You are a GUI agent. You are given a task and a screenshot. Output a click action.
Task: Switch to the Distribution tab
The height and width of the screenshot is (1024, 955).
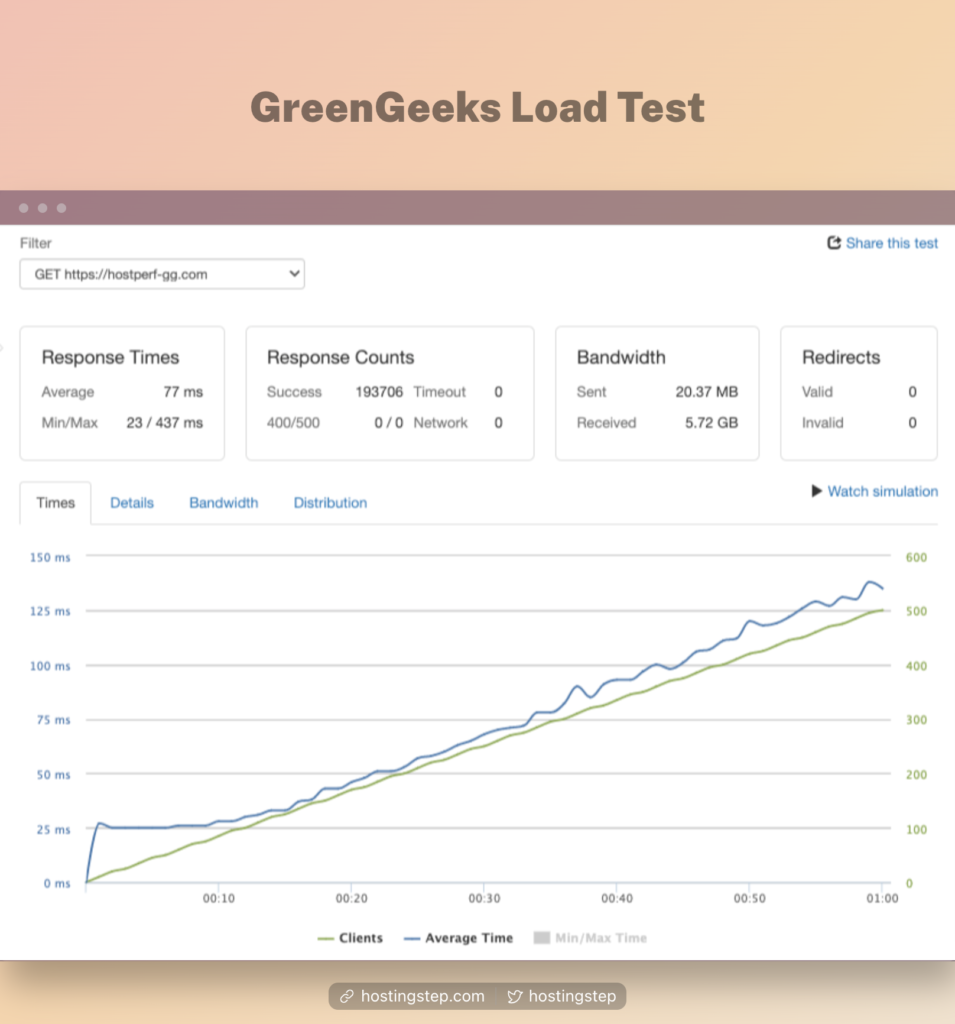(x=330, y=503)
